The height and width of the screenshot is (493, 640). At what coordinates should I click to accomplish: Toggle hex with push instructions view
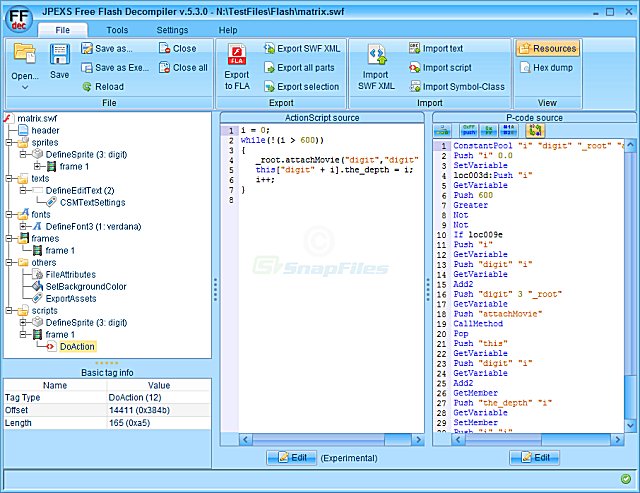tap(469, 131)
